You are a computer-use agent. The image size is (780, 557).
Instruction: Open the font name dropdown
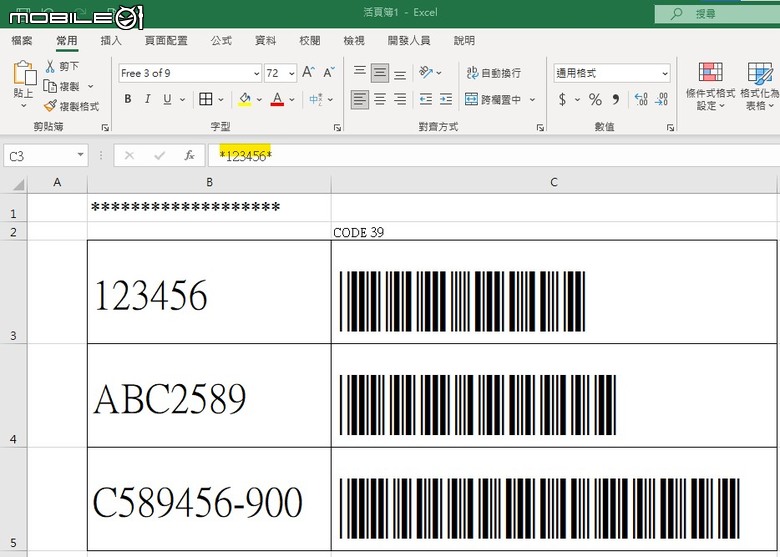click(257, 73)
